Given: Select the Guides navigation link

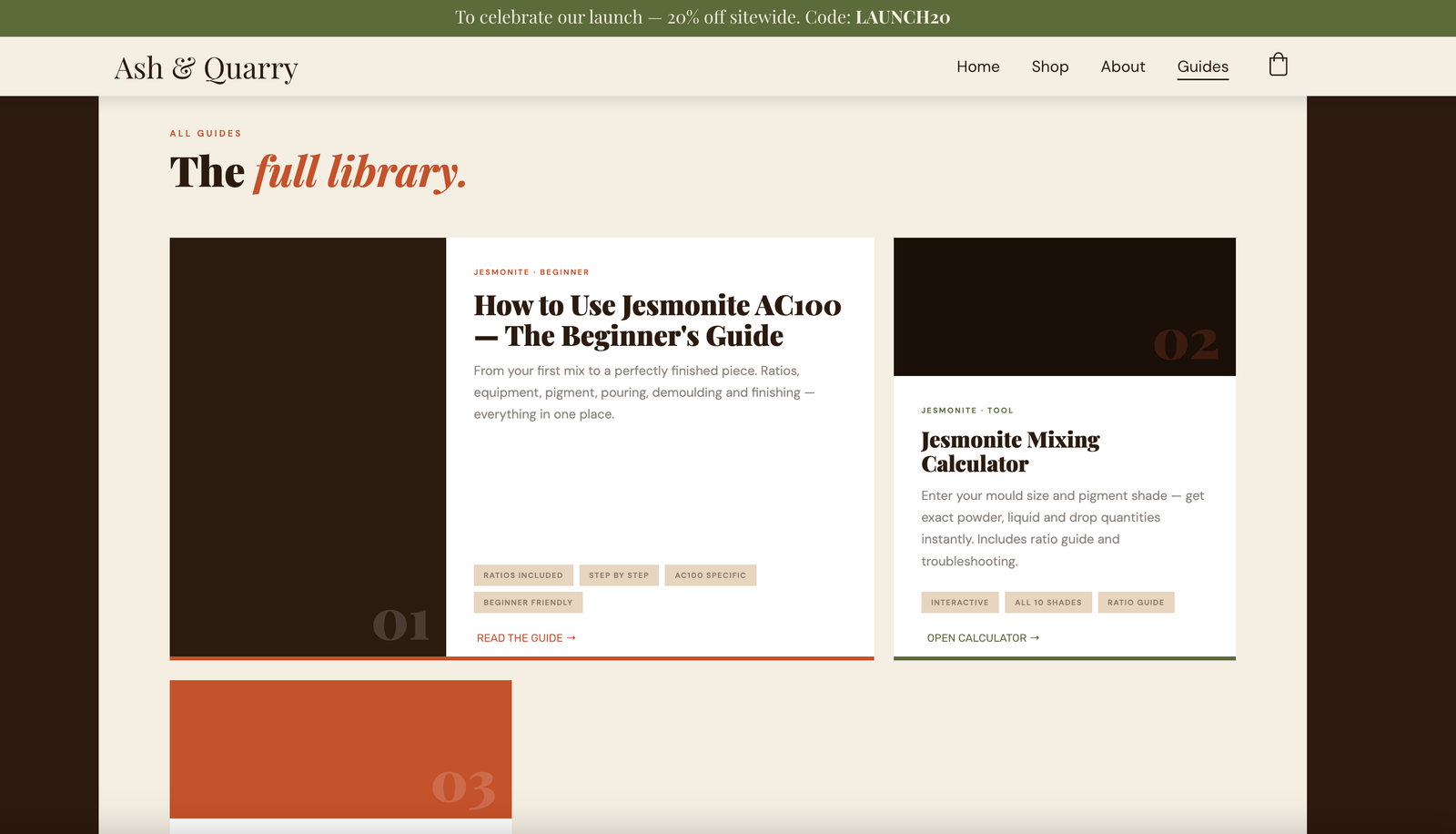Looking at the screenshot, I should pos(1202,66).
